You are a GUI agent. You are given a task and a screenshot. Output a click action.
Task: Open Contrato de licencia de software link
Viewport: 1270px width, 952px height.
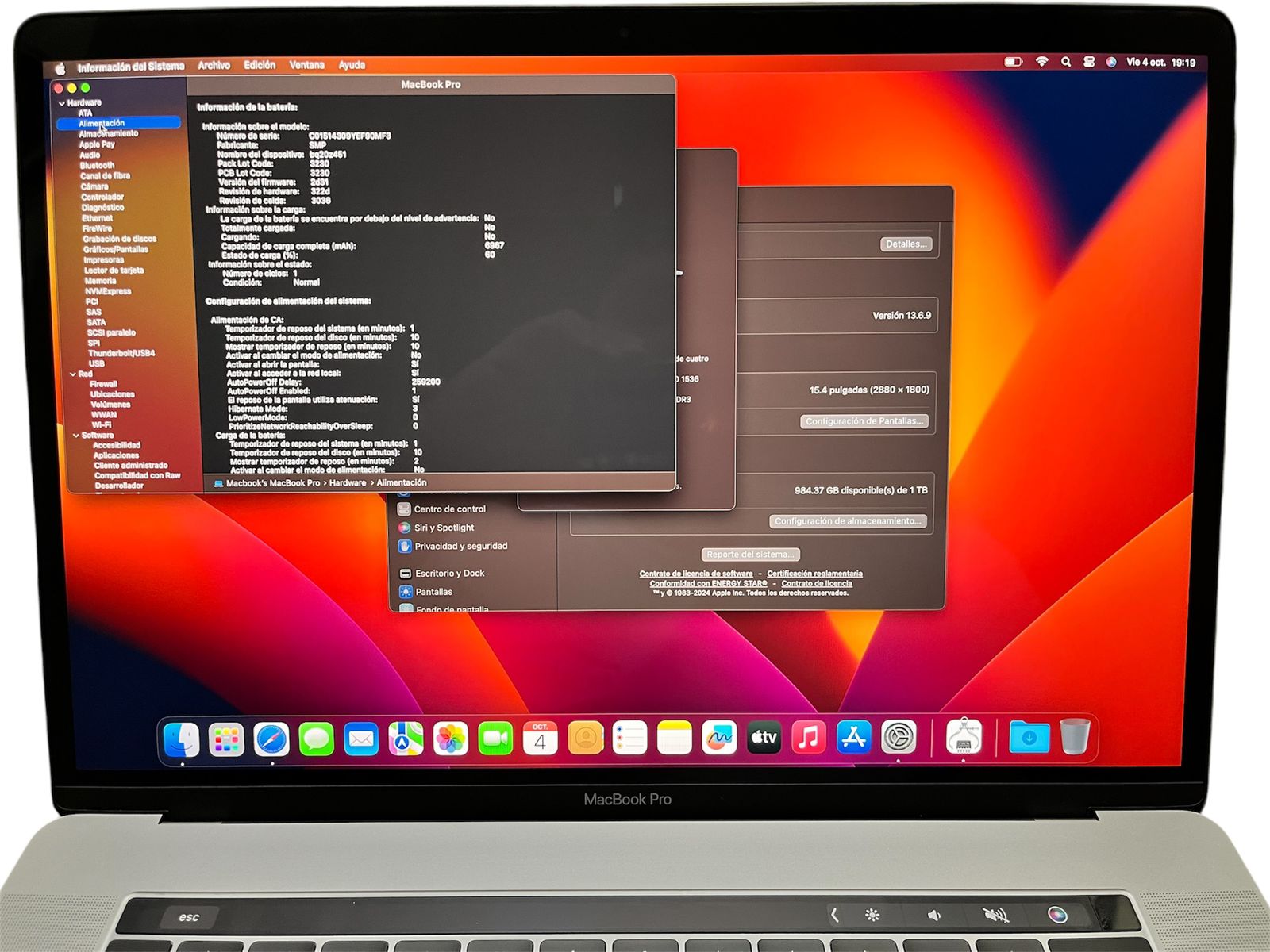696,574
